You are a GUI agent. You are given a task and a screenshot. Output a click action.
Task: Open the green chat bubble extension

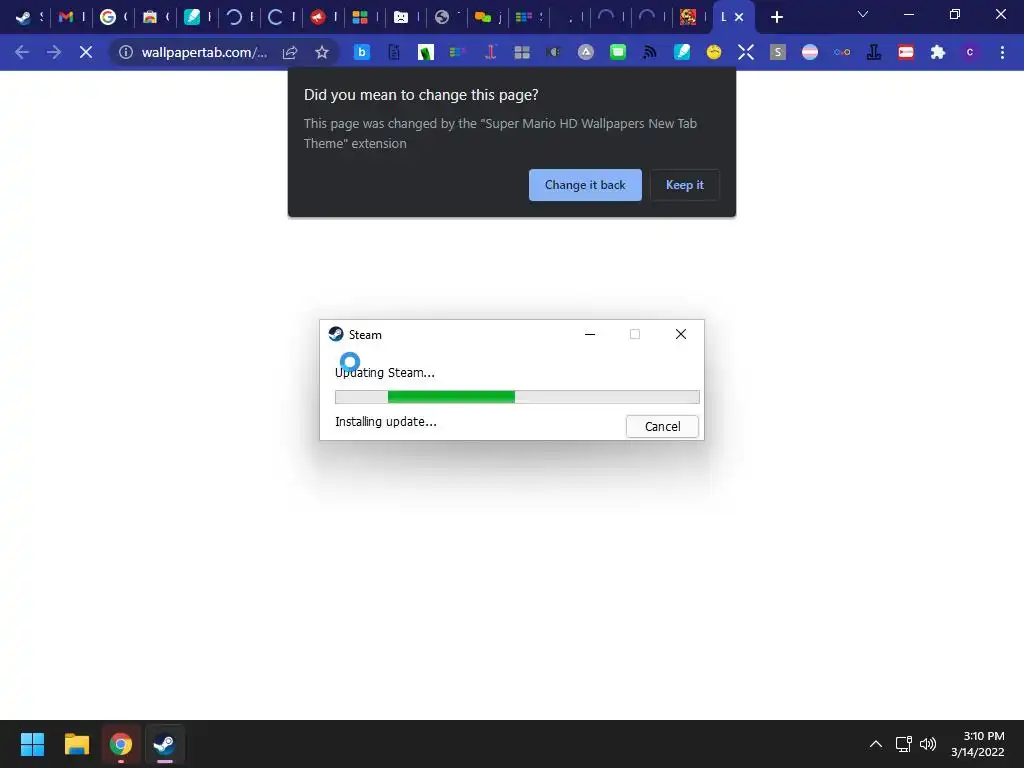pyautogui.click(x=618, y=52)
